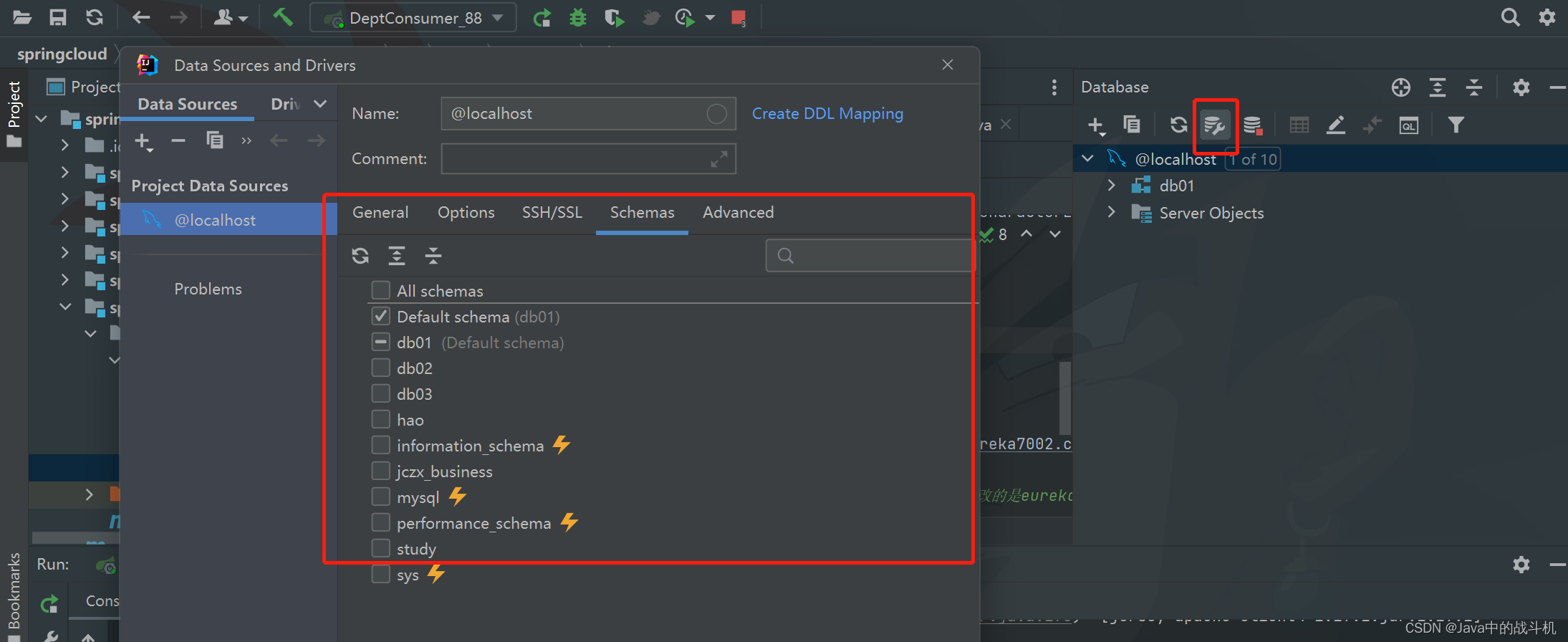Open the SSH/SSL tab
1568x642 pixels.
552,212
